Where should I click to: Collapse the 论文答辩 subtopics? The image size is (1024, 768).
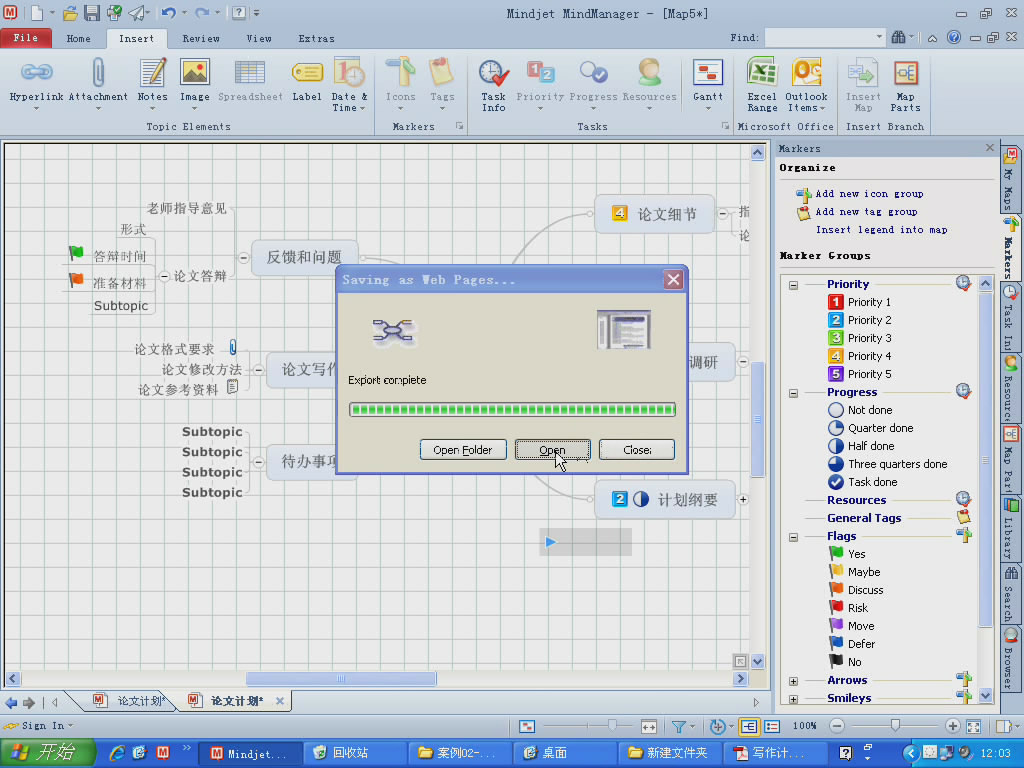(x=165, y=276)
